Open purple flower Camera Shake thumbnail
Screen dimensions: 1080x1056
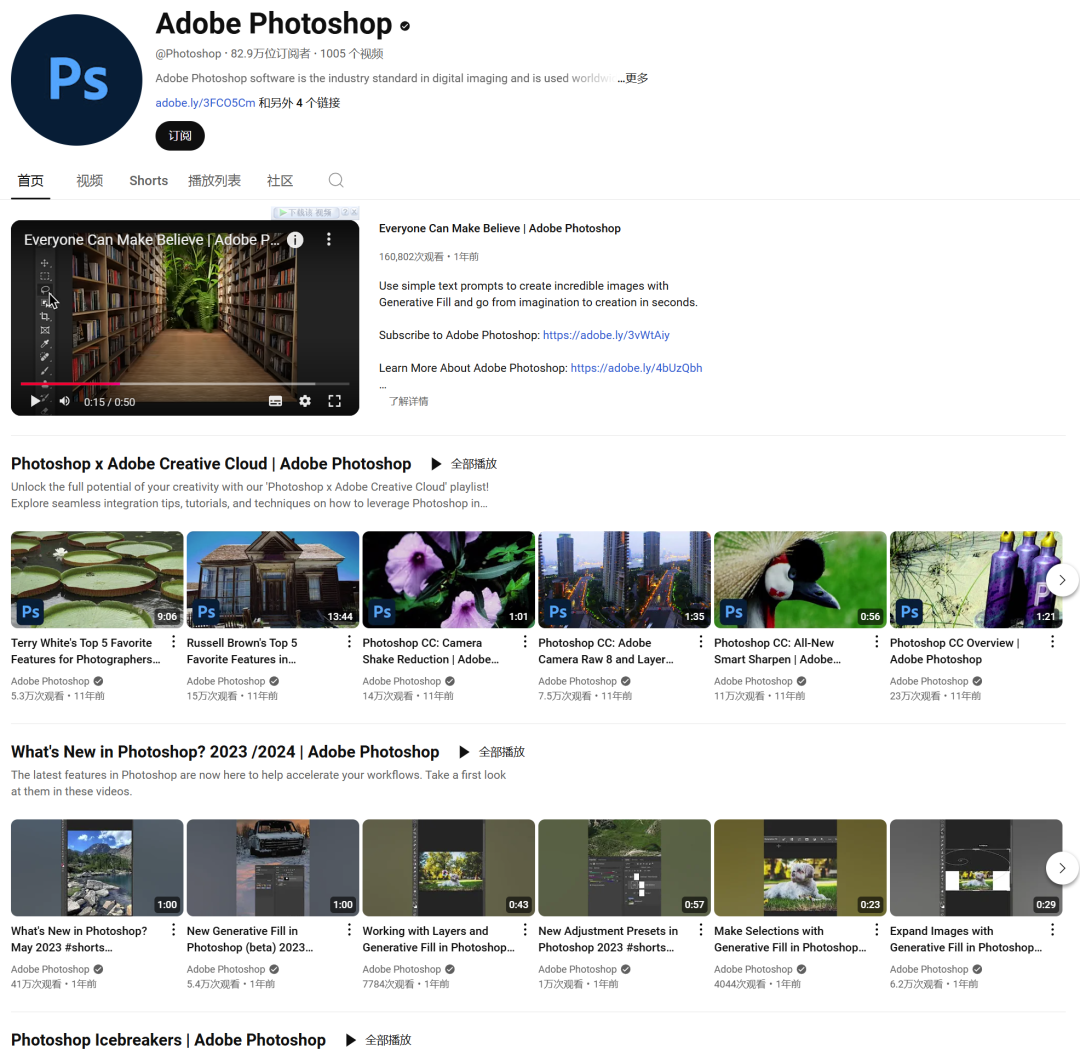[448, 579]
